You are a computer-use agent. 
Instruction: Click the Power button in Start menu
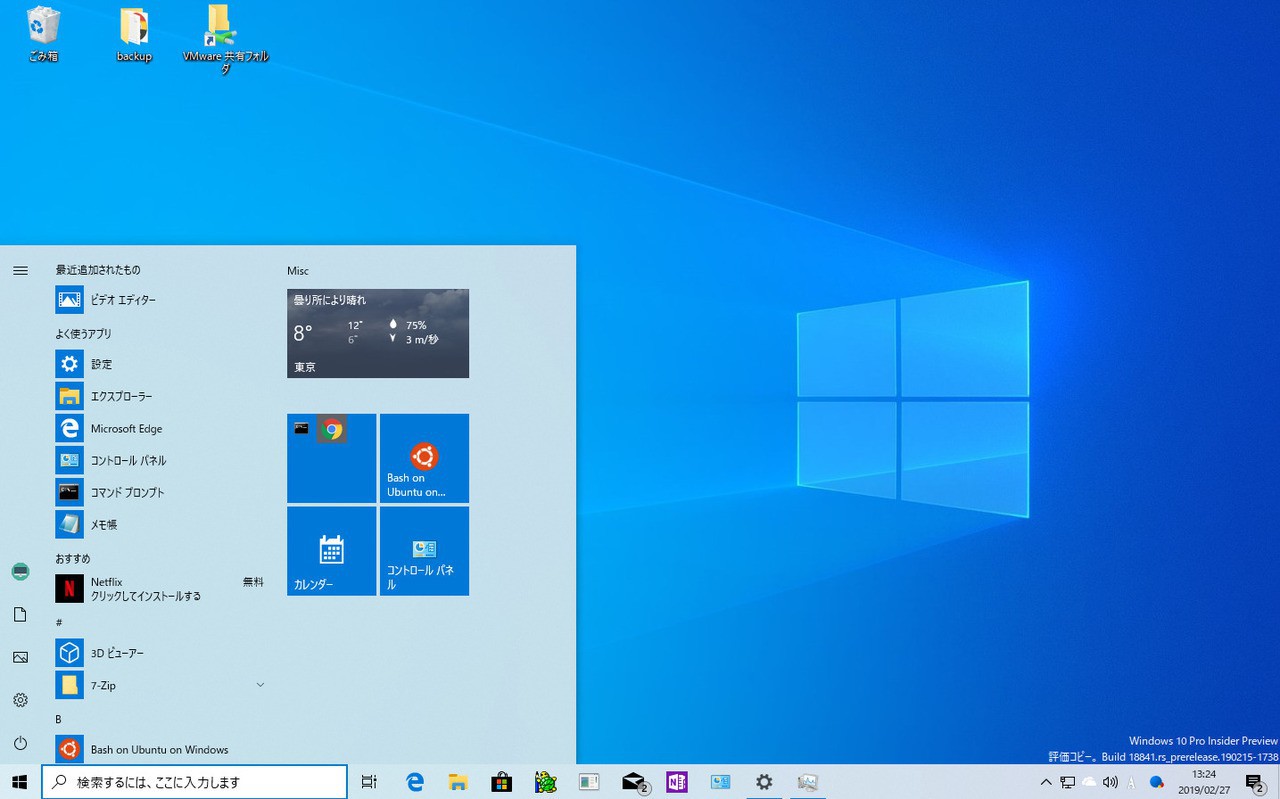click(20, 743)
